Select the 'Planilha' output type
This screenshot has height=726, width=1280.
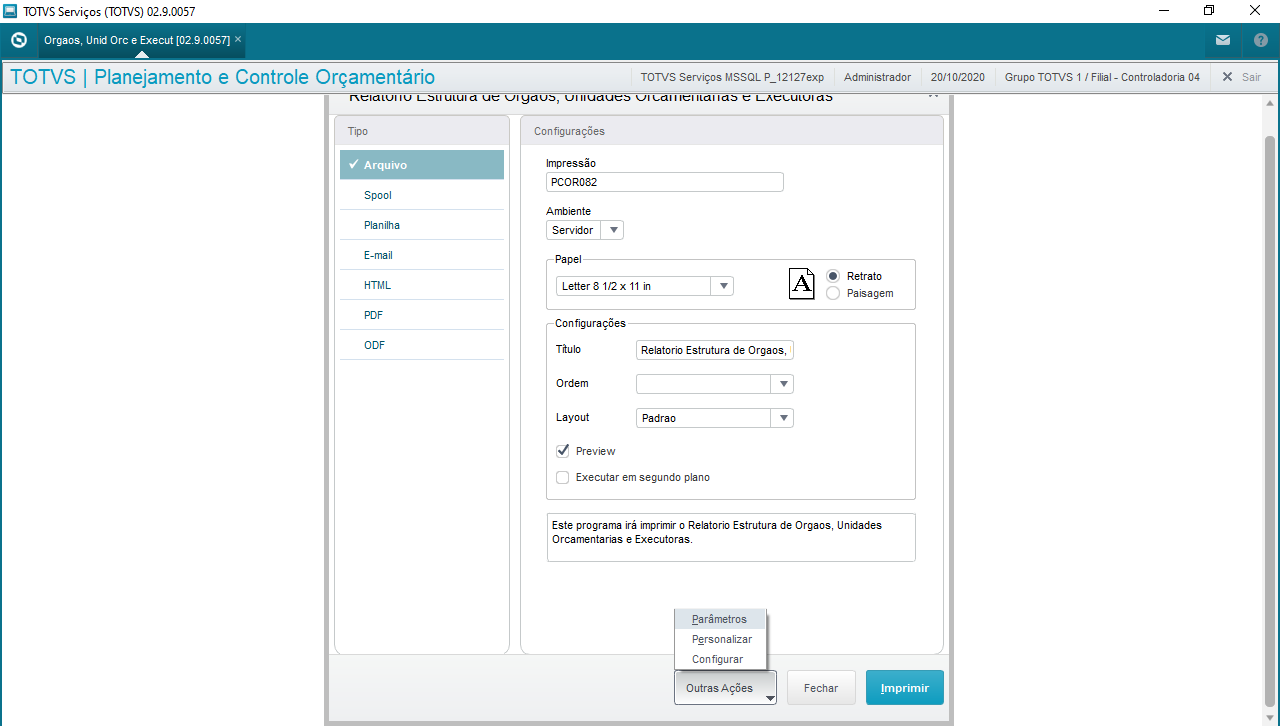point(422,225)
